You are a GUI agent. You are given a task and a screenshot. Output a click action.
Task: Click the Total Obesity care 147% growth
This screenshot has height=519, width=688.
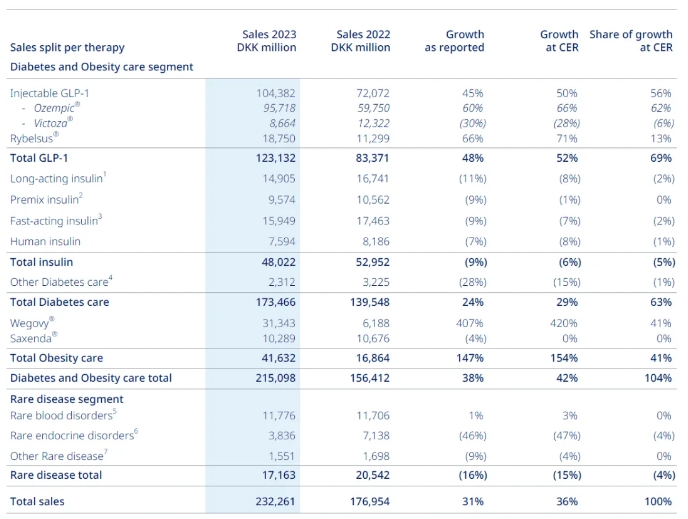coord(470,358)
